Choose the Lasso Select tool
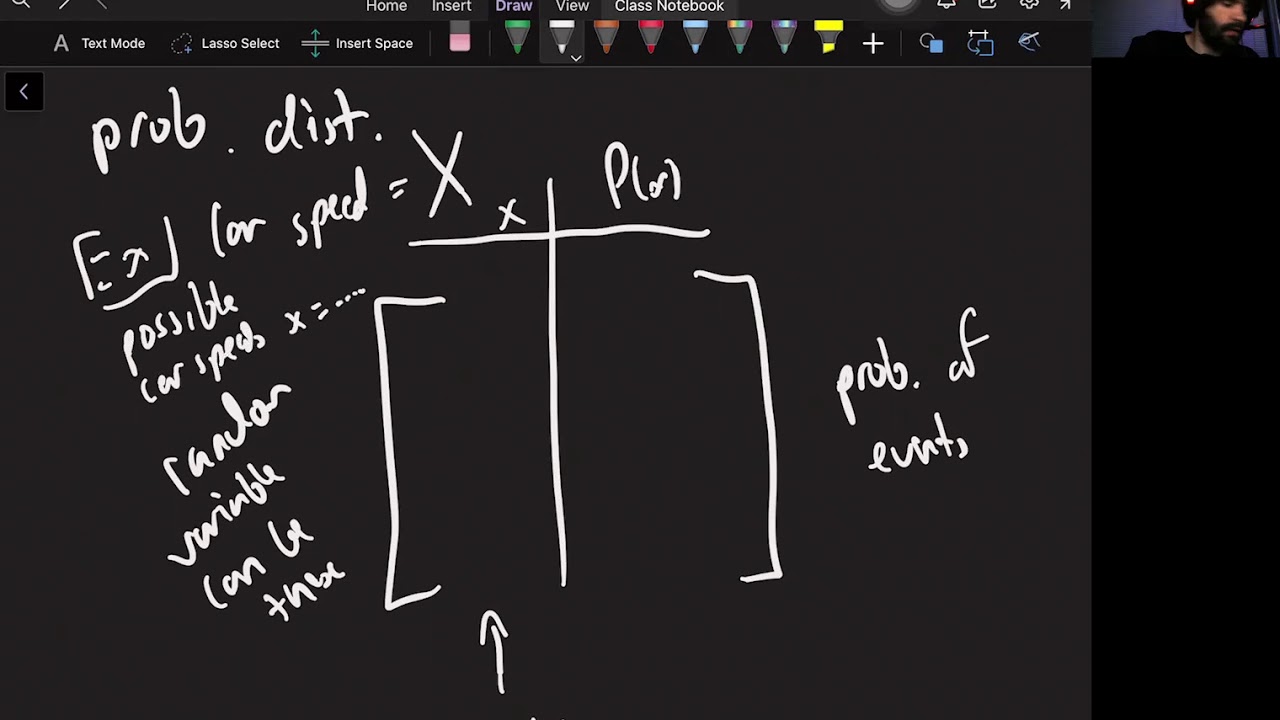This screenshot has width=1280, height=720. (x=225, y=43)
